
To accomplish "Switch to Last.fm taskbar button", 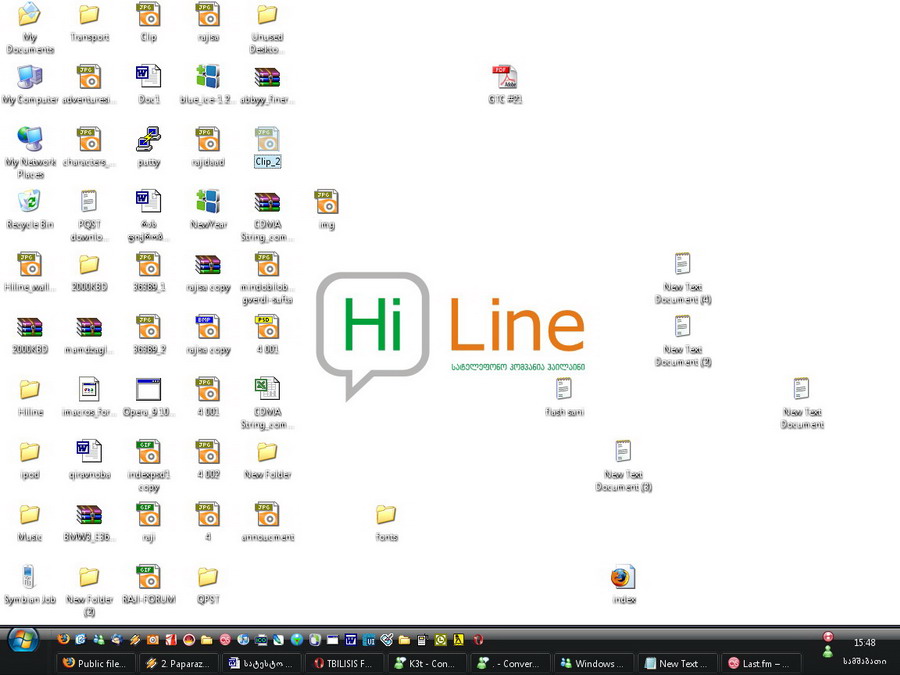I will pos(760,664).
